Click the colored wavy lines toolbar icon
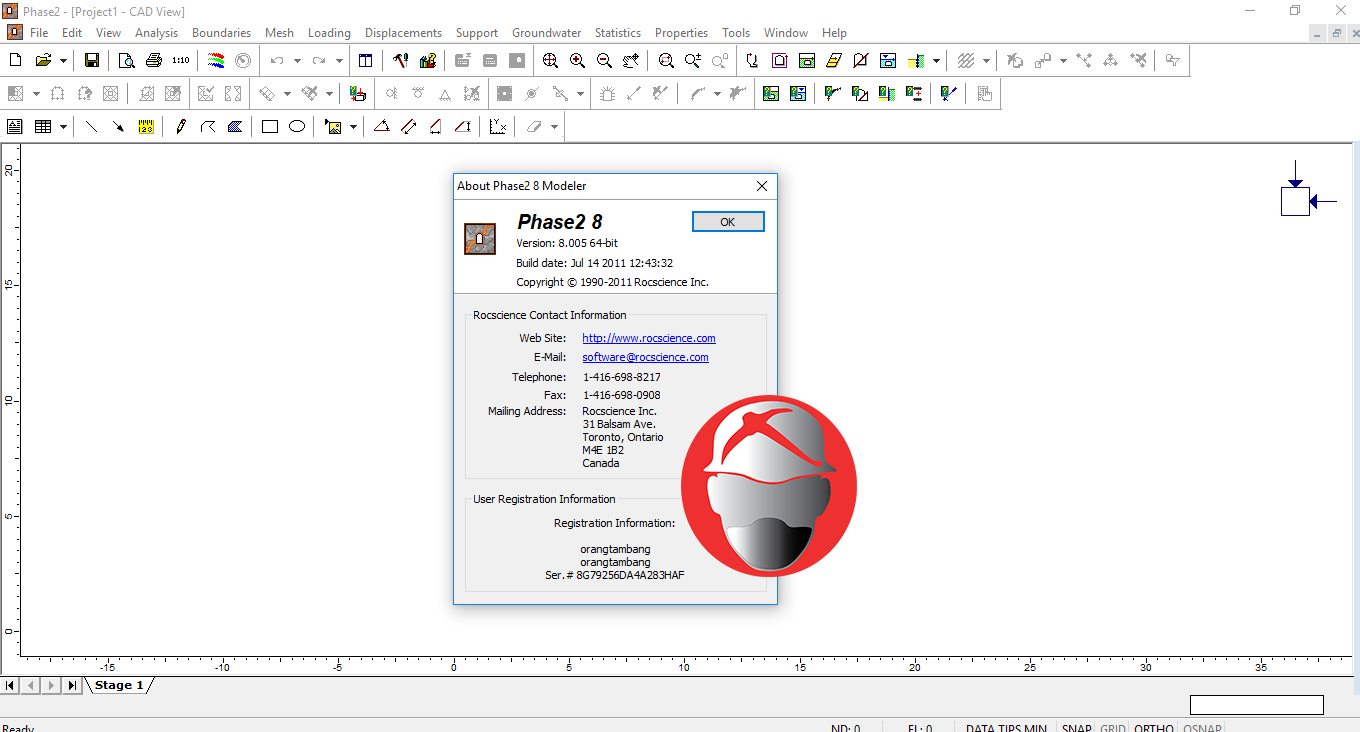Screen dimensions: 1360x732 coord(216,60)
